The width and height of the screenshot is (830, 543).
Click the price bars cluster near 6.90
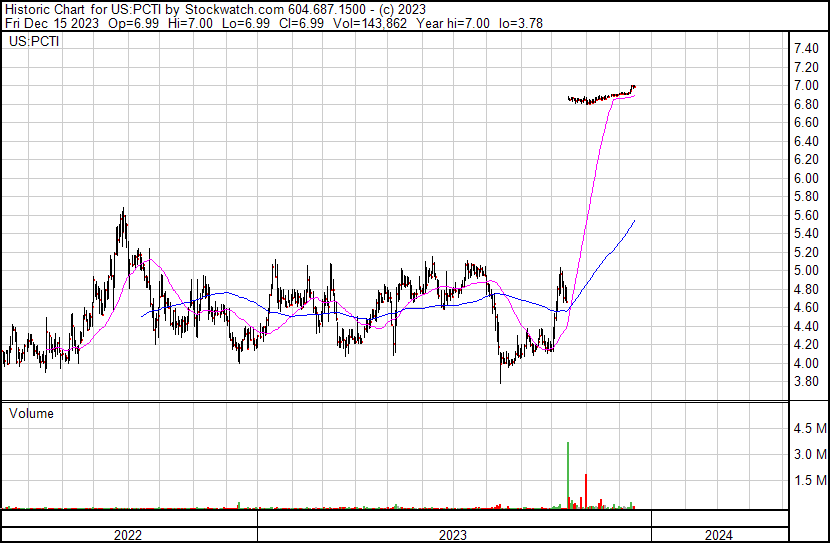pyautogui.click(x=600, y=98)
